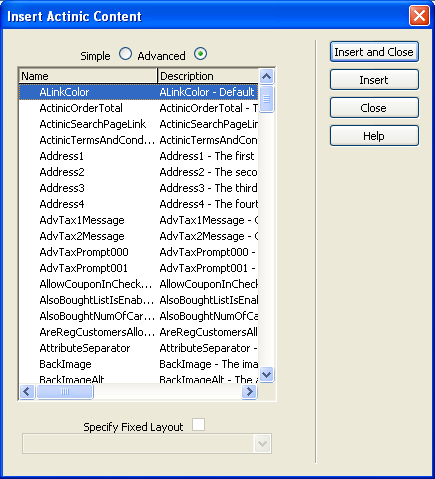The width and height of the screenshot is (435, 479).
Task: Click the 'AttributeSeparator -' description cell
Action: point(208,348)
